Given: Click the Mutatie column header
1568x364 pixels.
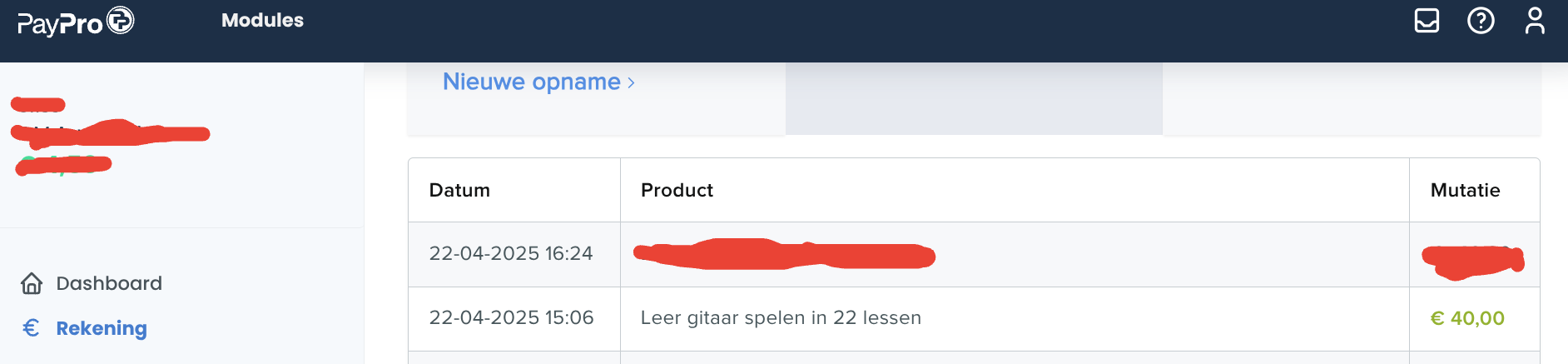Looking at the screenshot, I should (x=1465, y=190).
